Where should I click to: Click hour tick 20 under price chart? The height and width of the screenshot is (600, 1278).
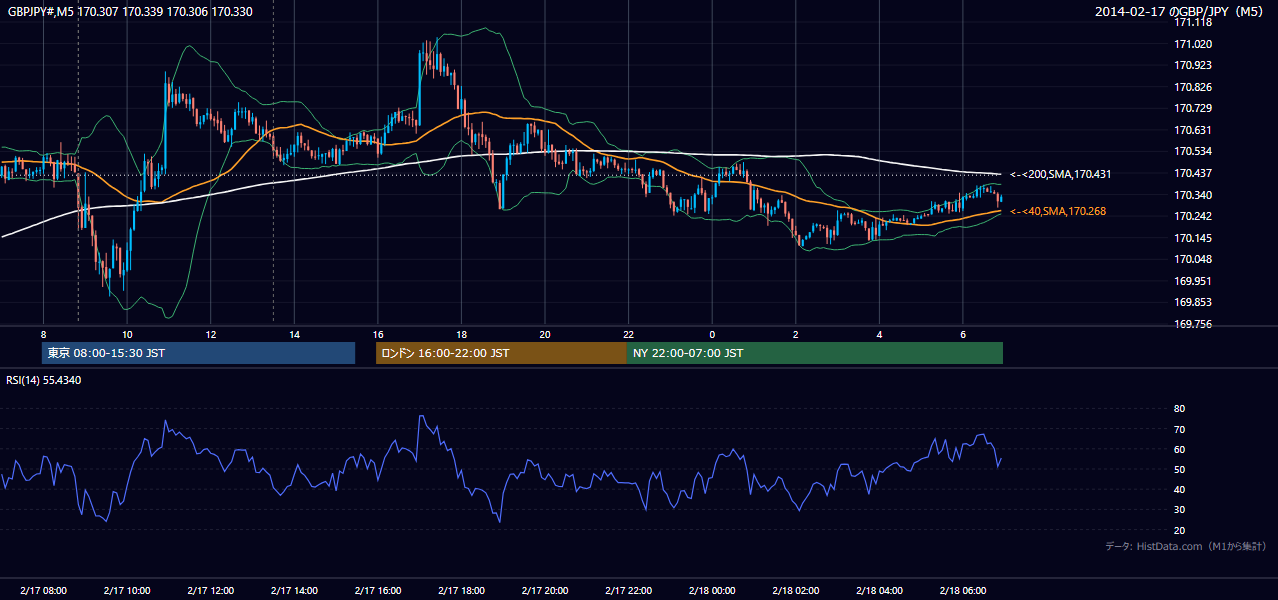pyautogui.click(x=545, y=334)
